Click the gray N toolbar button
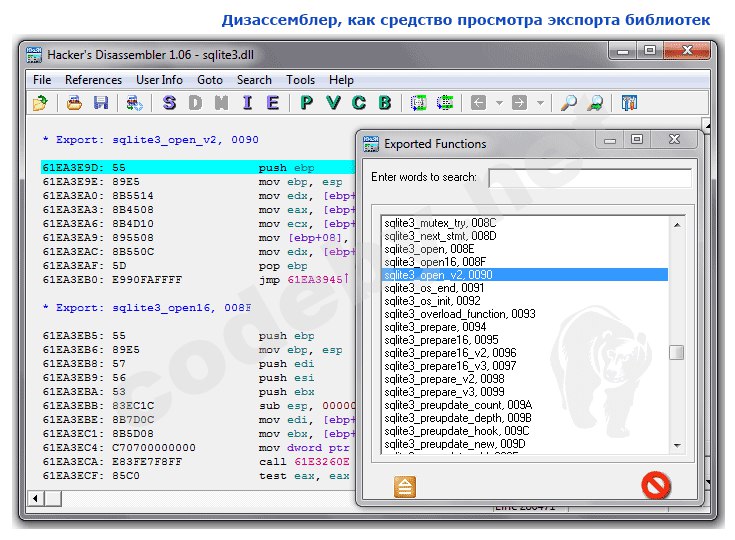 coord(221,103)
